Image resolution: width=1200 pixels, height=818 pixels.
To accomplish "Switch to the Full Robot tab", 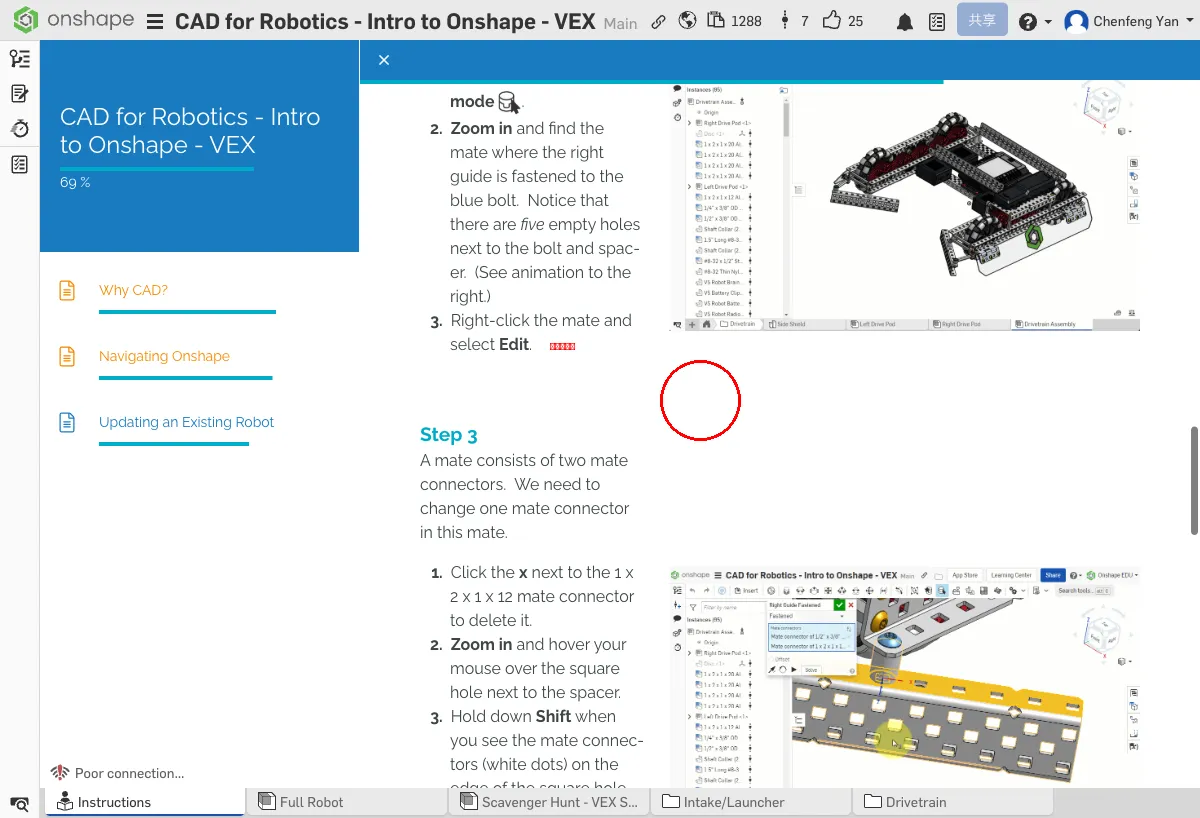I will click(311, 802).
